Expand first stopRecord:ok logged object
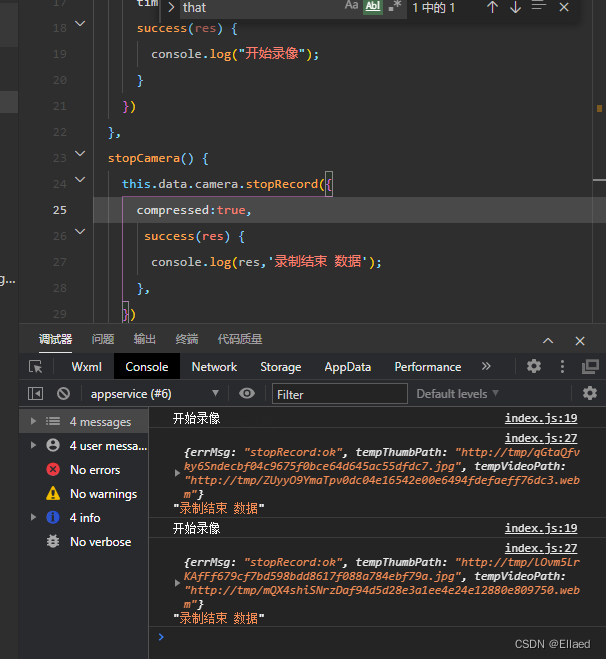 pos(177,473)
